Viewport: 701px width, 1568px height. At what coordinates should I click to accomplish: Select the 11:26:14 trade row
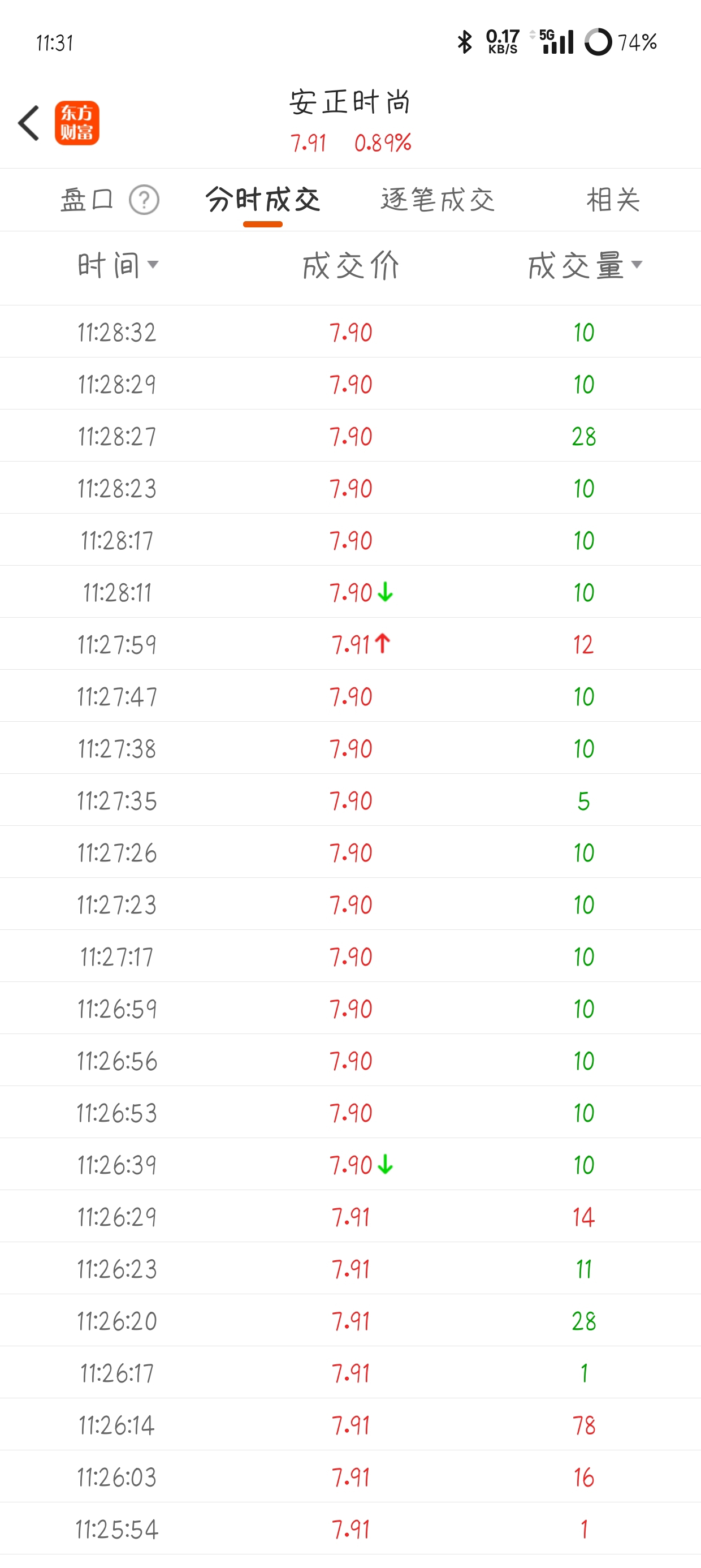pyautogui.click(x=350, y=1424)
